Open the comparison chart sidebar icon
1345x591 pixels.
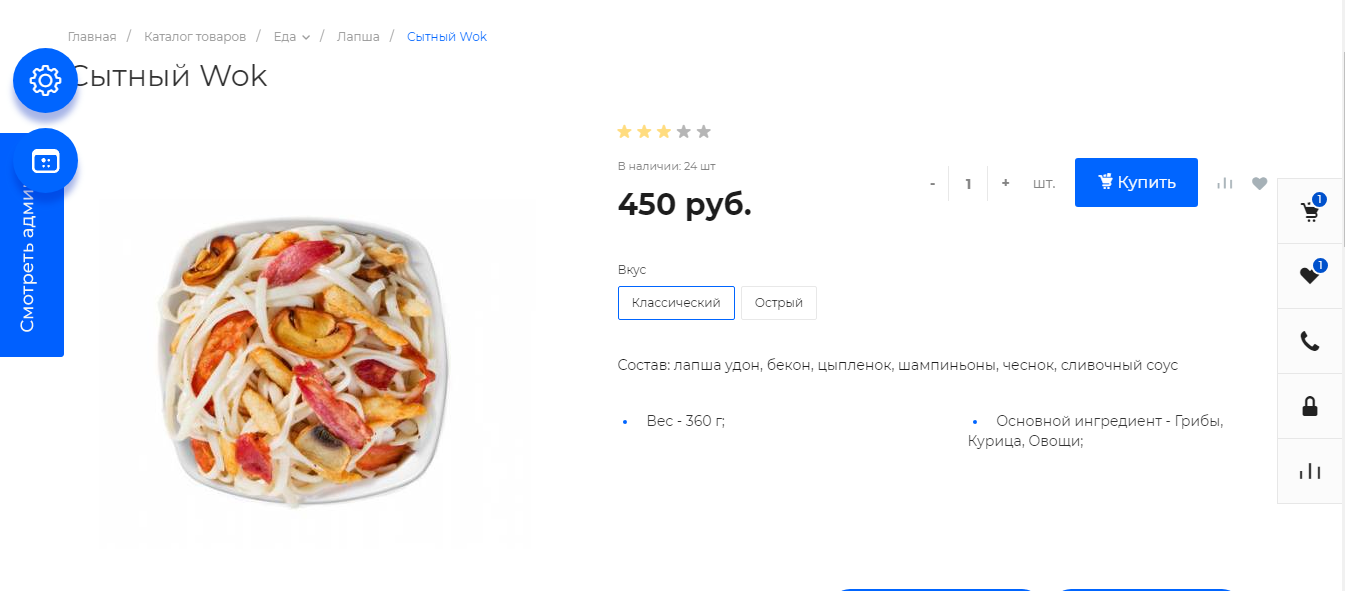pos(1310,471)
